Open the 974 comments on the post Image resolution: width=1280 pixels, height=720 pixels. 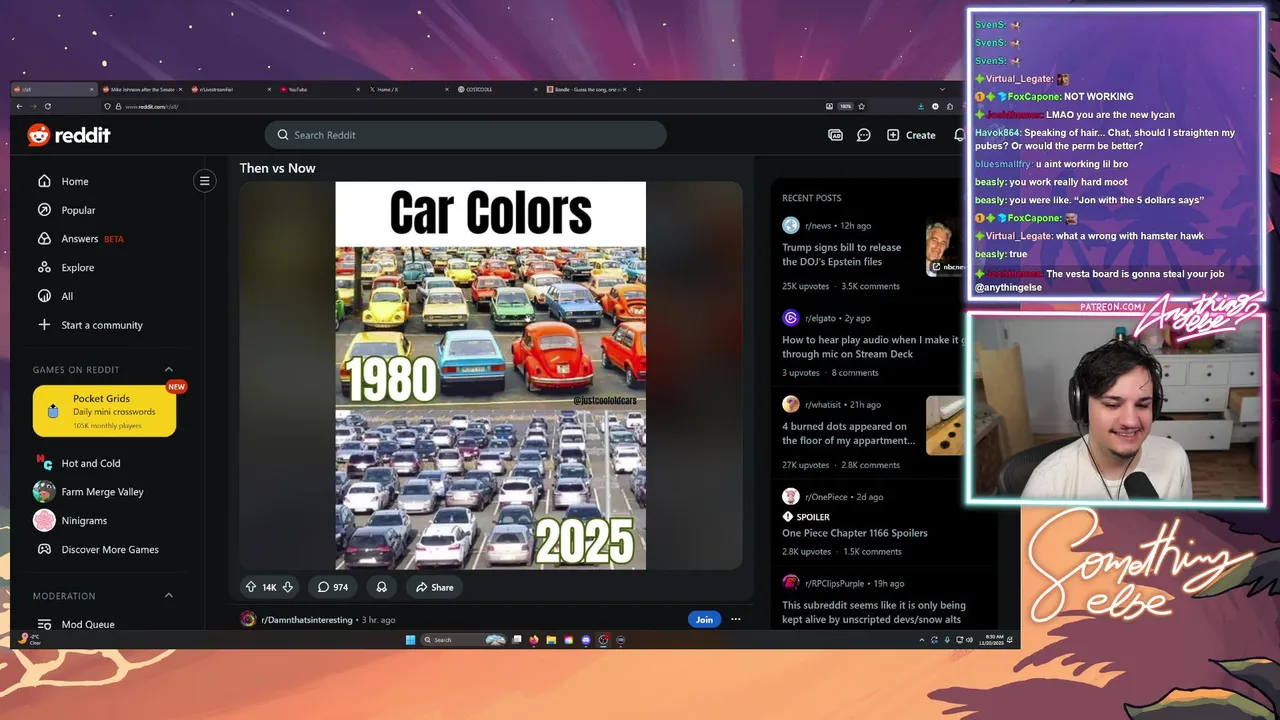pyautogui.click(x=333, y=587)
